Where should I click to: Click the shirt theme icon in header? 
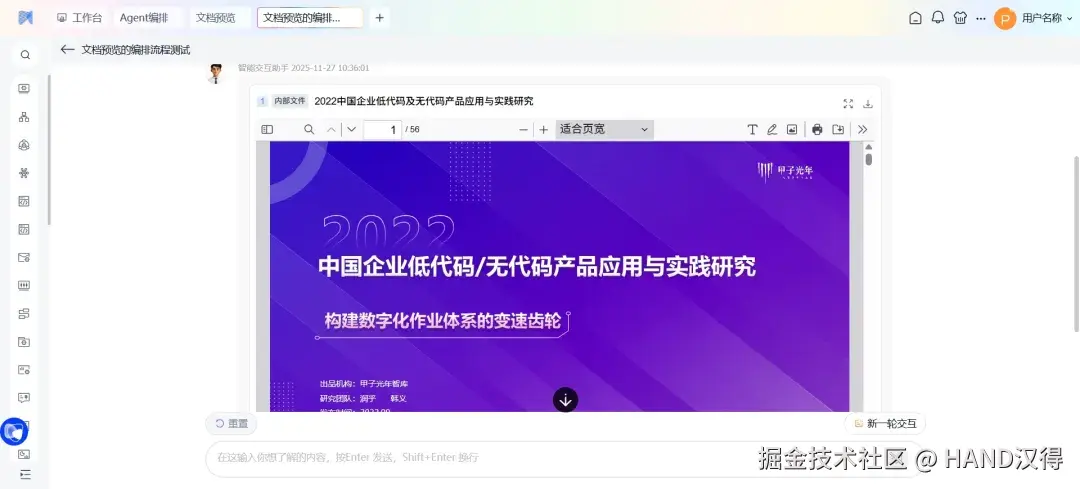tap(960, 18)
